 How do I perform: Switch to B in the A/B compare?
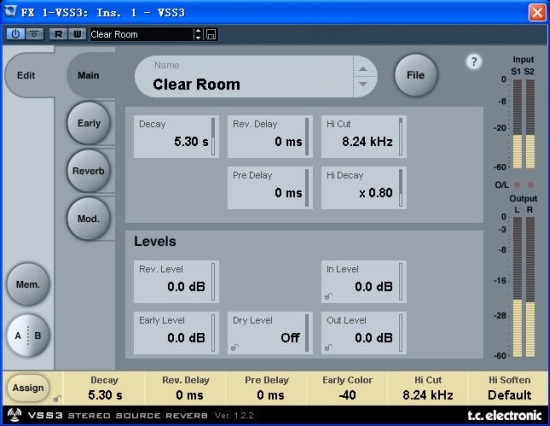point(38,335)
